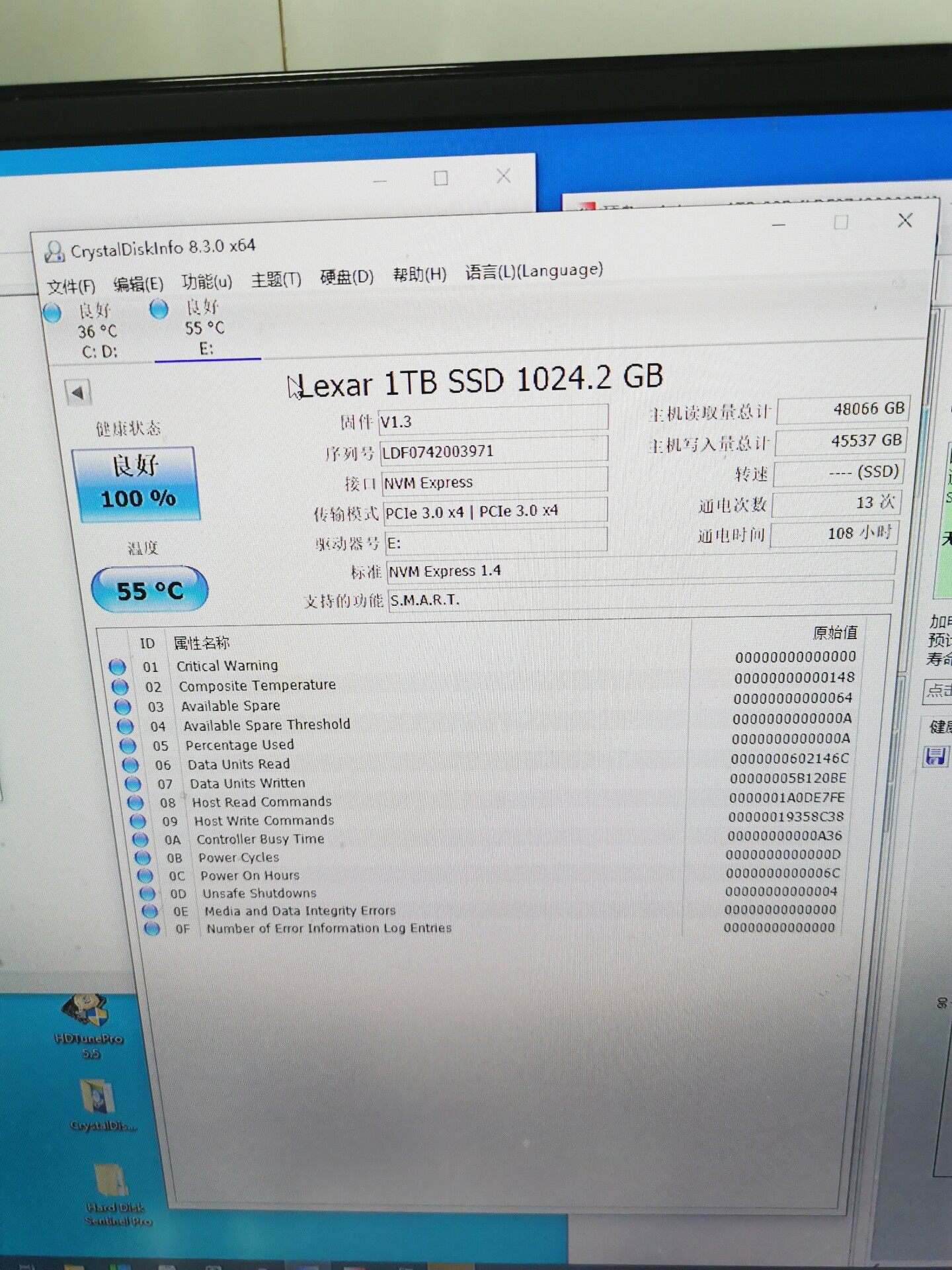This screenshot has width=952, height=1270.
Task: Click the drive letter field E:
Action: point(496,541)
